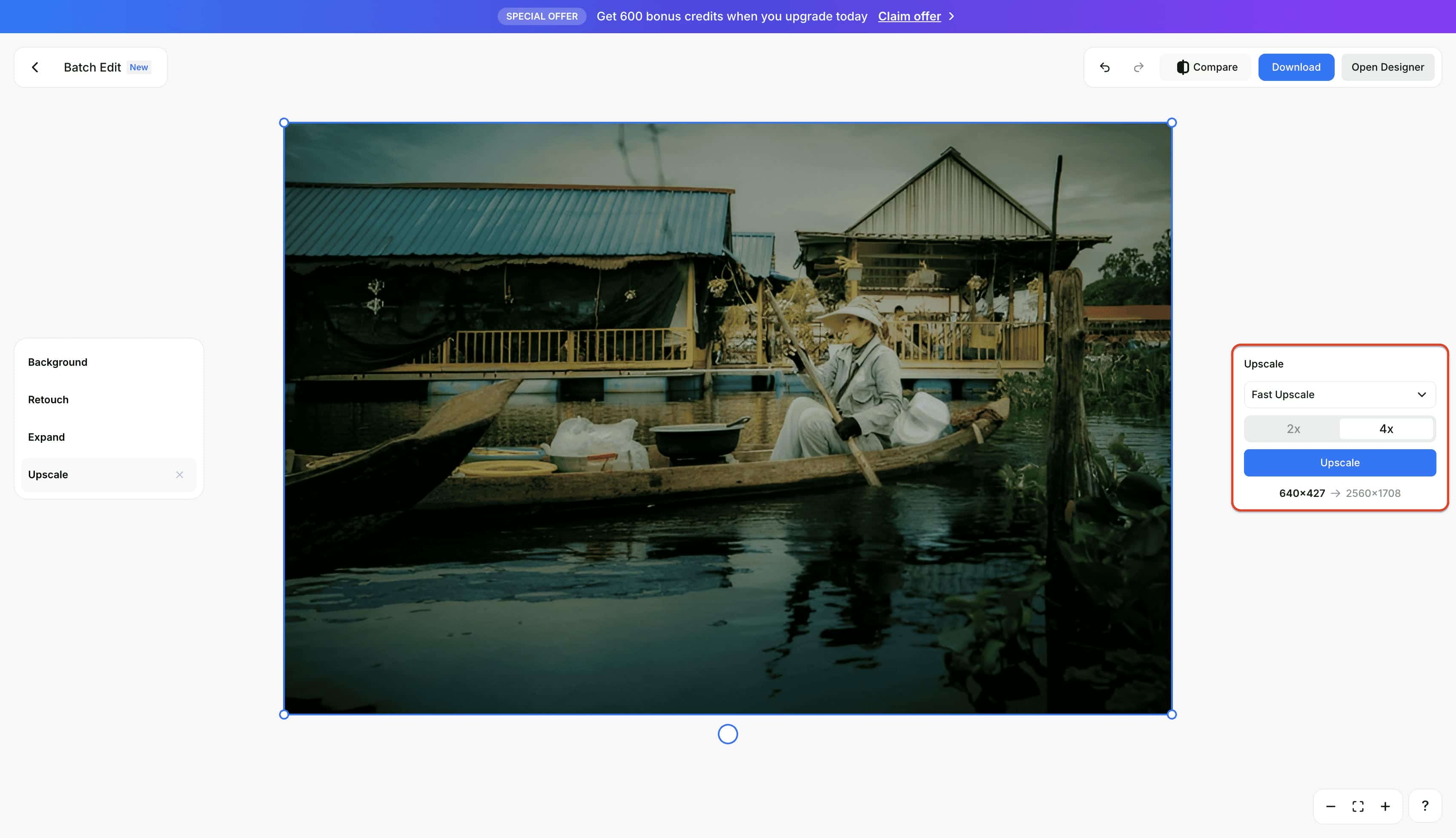Click the Download button
The image size is (1456, 838).
point(1295,67)
